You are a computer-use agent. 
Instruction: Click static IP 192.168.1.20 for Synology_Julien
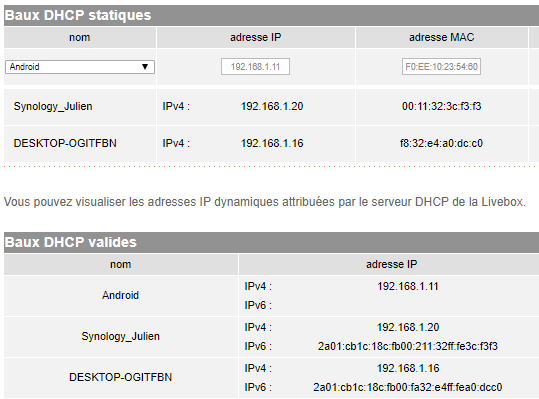click(272, 106)
